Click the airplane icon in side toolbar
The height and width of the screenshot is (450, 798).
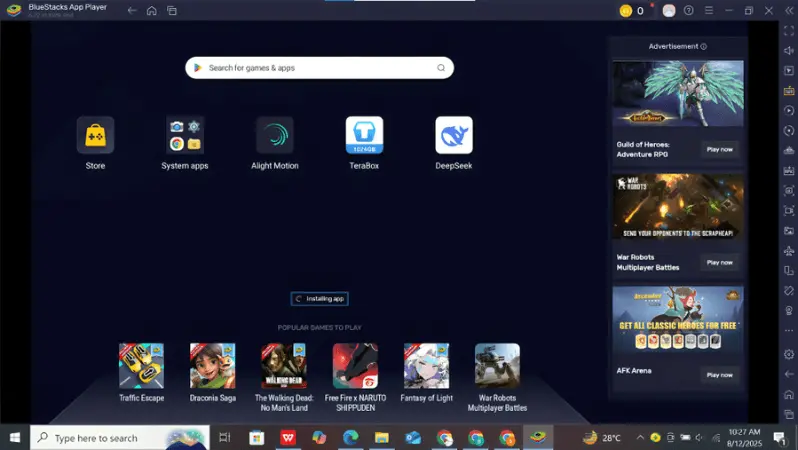[789, 250]
